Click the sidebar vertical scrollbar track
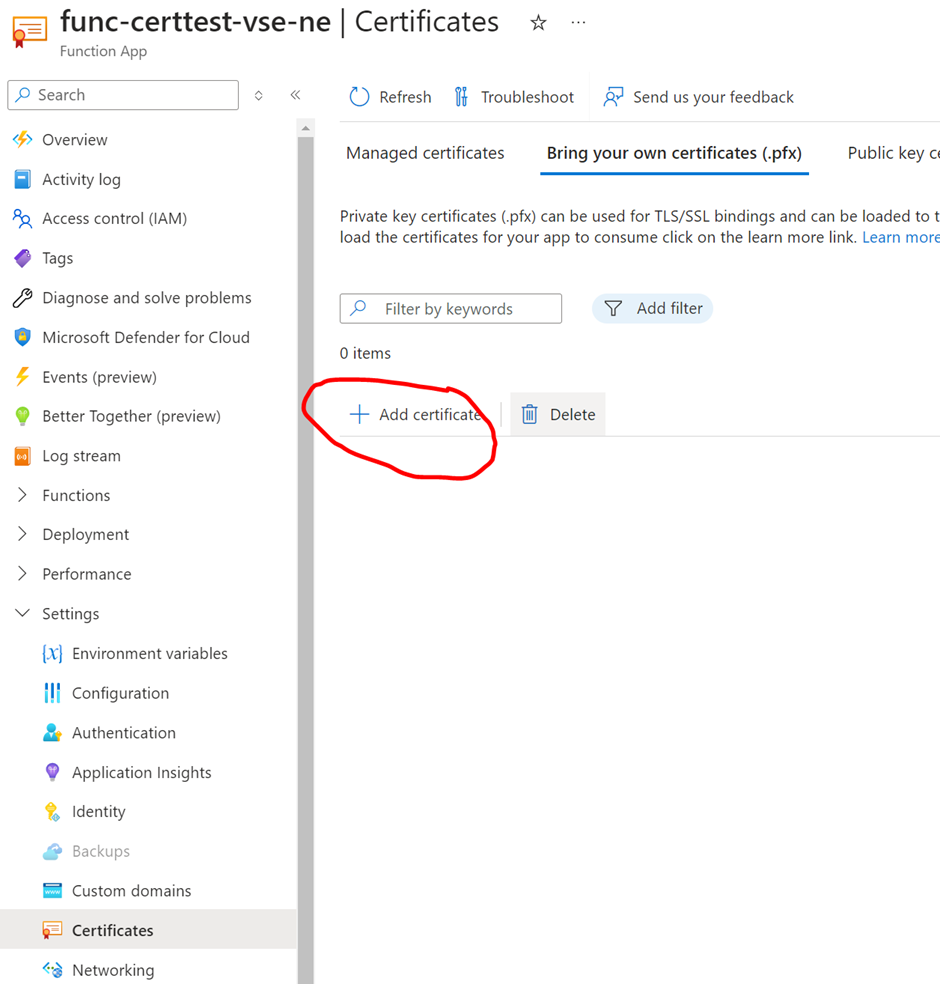 (306, 559)
